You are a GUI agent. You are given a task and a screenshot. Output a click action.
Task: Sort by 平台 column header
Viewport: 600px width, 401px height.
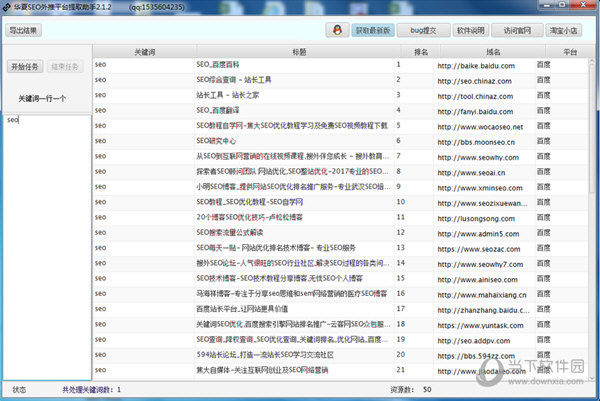pos(570,52)
